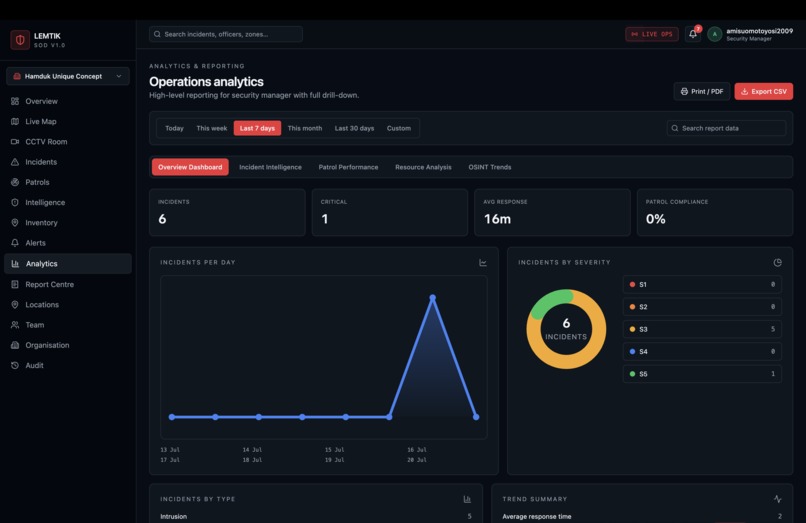Click the bar chart icon on Incidents By Type
The image size is (806, 523).
(x=467, y=499)
